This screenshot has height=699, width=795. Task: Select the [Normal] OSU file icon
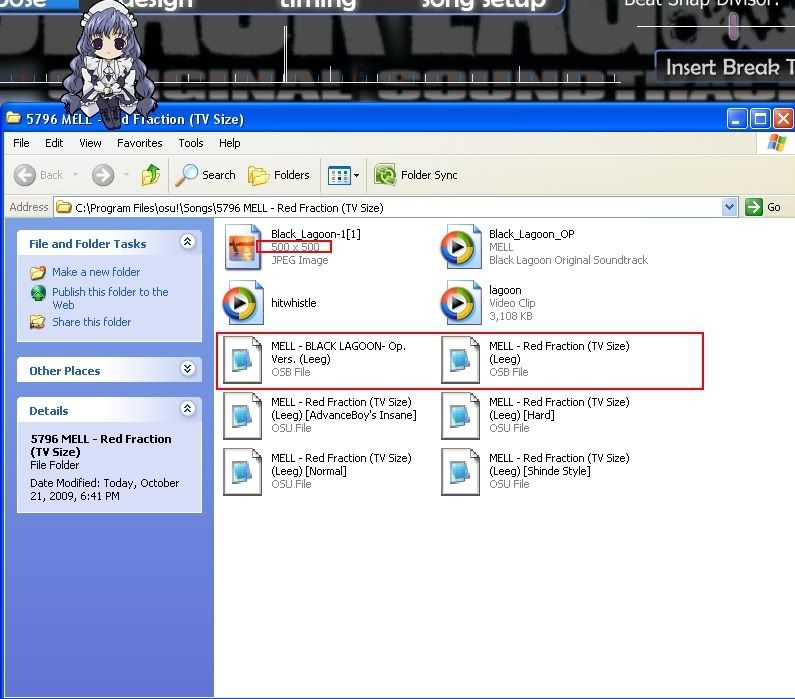point(243,471)
